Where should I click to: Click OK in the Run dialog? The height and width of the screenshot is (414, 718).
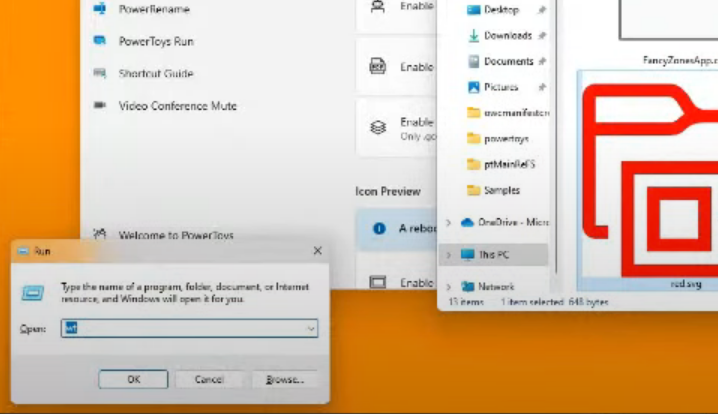coord(133,379)
